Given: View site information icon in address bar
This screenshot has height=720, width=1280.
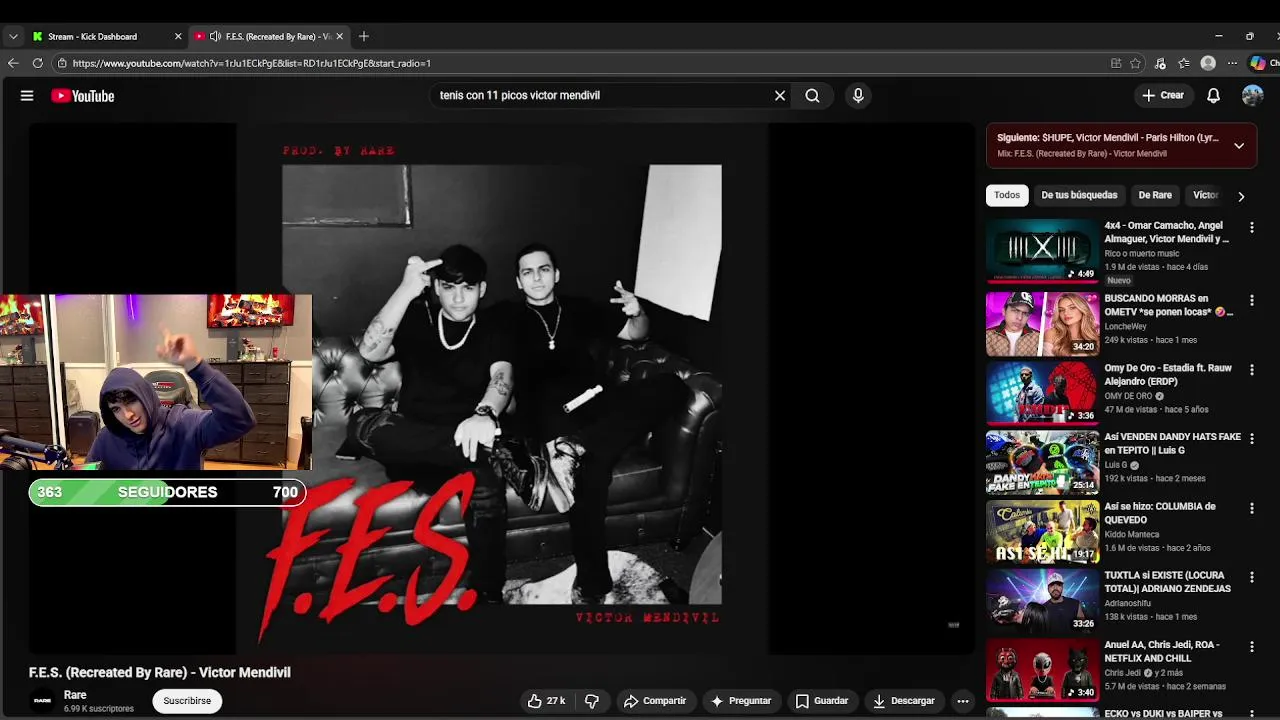Looking at the screenshot, I should point(62,63).
